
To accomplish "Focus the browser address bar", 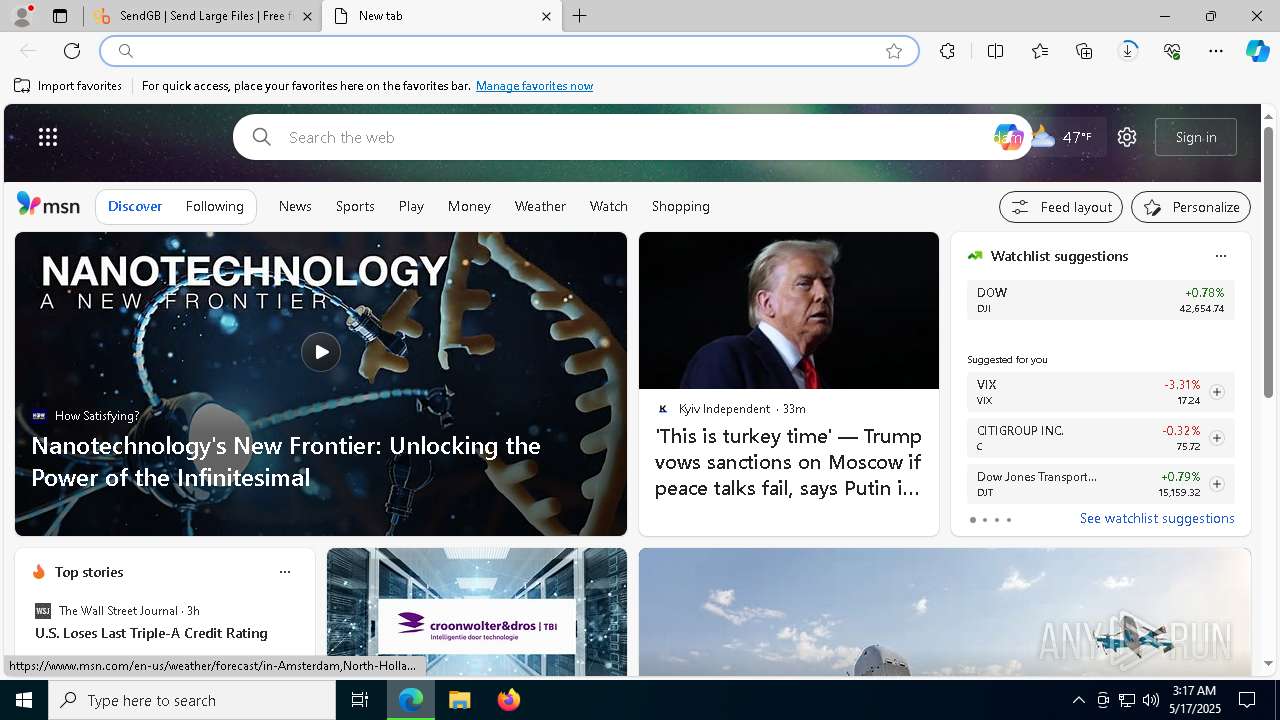I will [x=508, y=51].
